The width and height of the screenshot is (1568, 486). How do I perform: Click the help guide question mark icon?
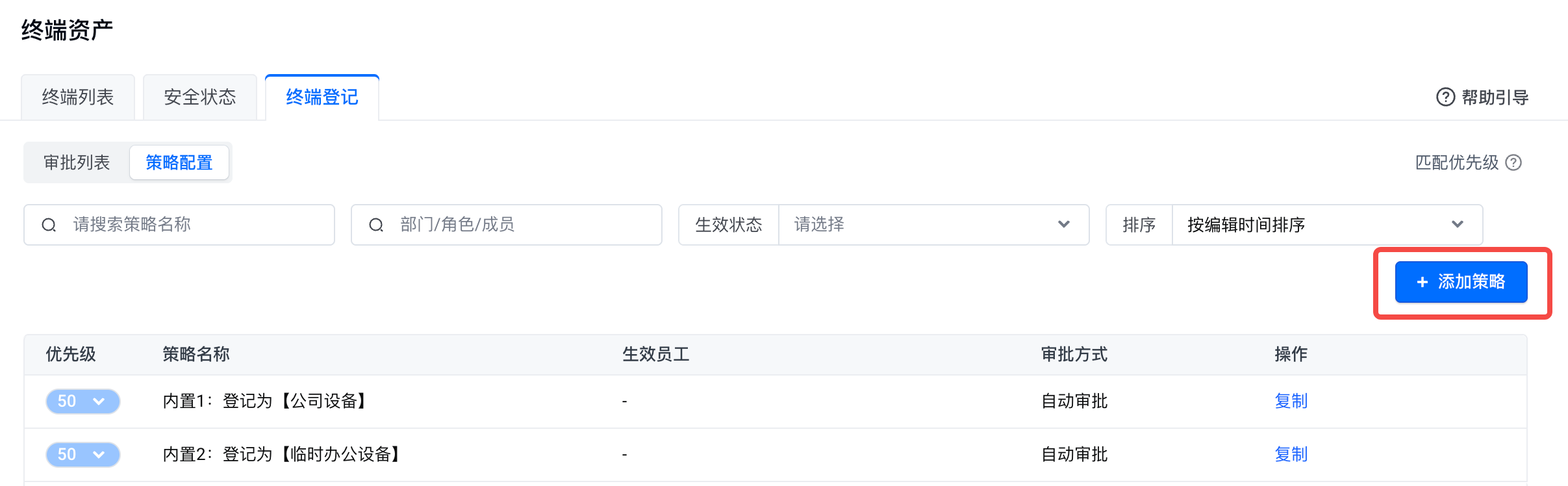coord(1445,97)
